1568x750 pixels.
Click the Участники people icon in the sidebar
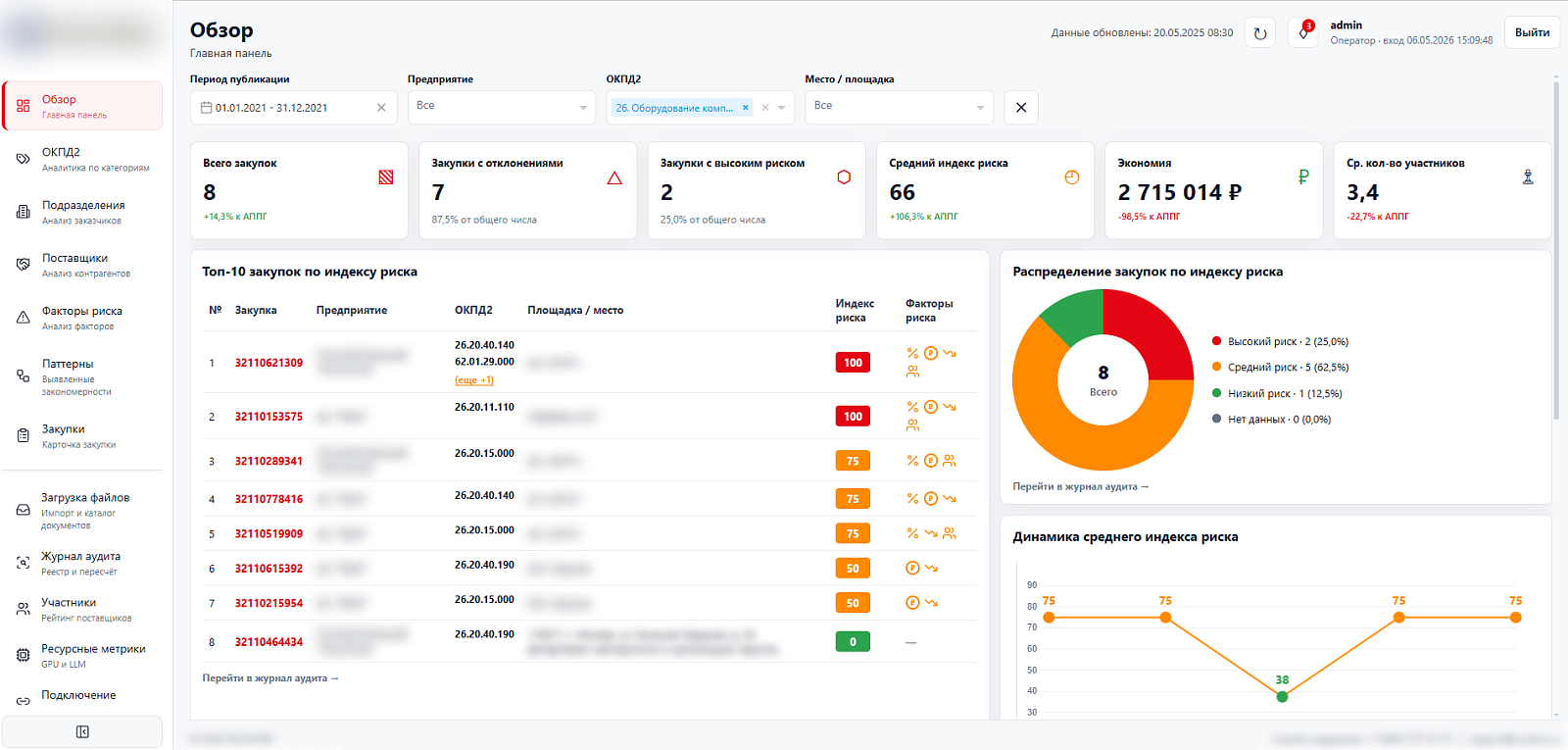click(x=23, y=609)
